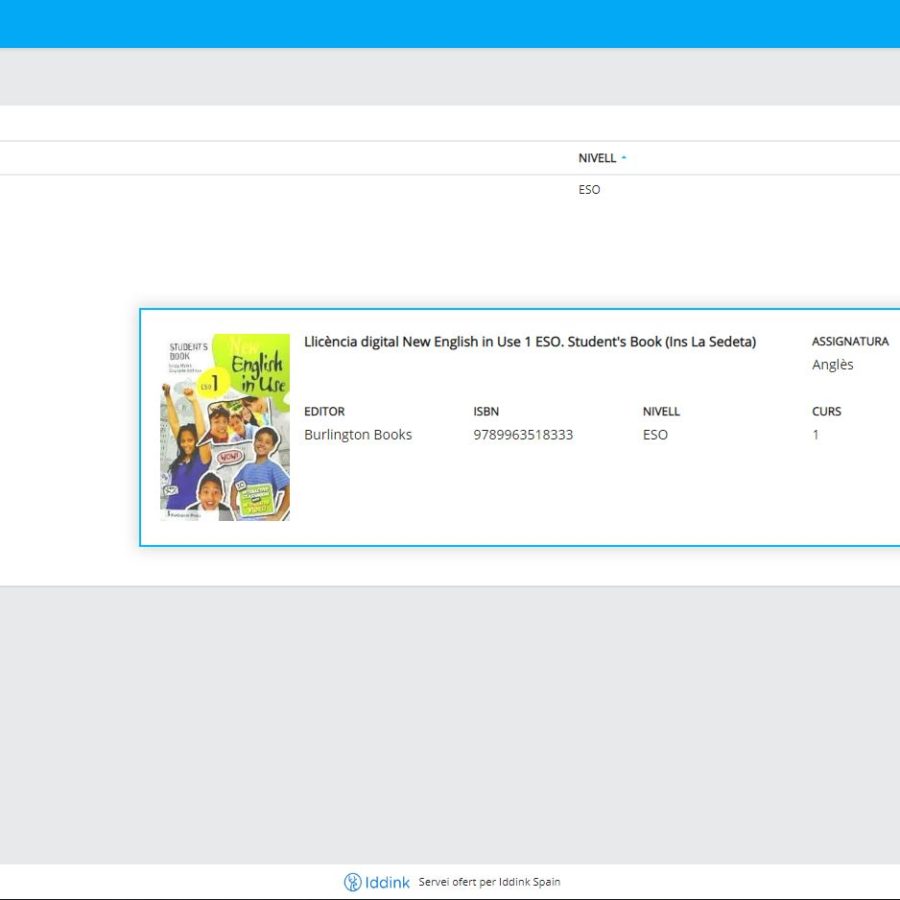
Task: Click the EDITOR label Burlington Books
Action: point(358,434)
